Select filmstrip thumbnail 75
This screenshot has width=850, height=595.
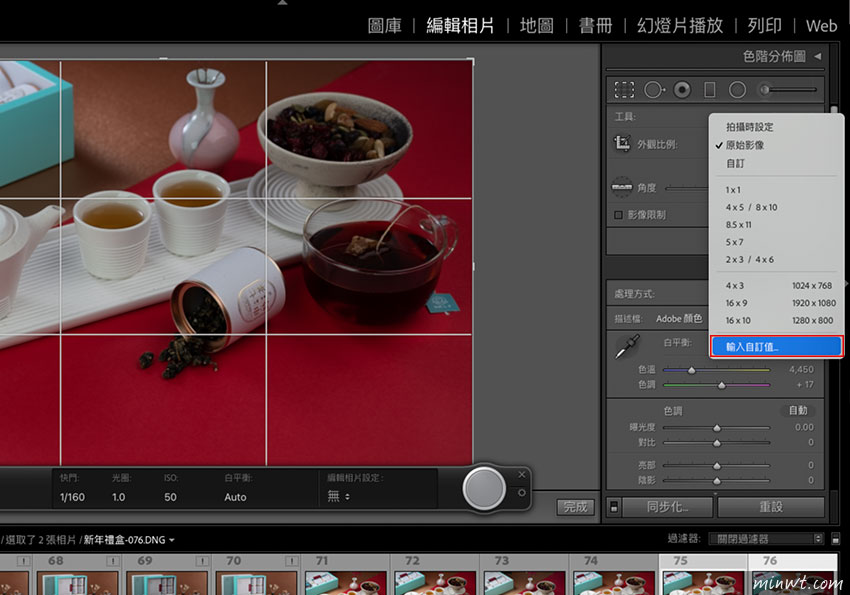704,574
